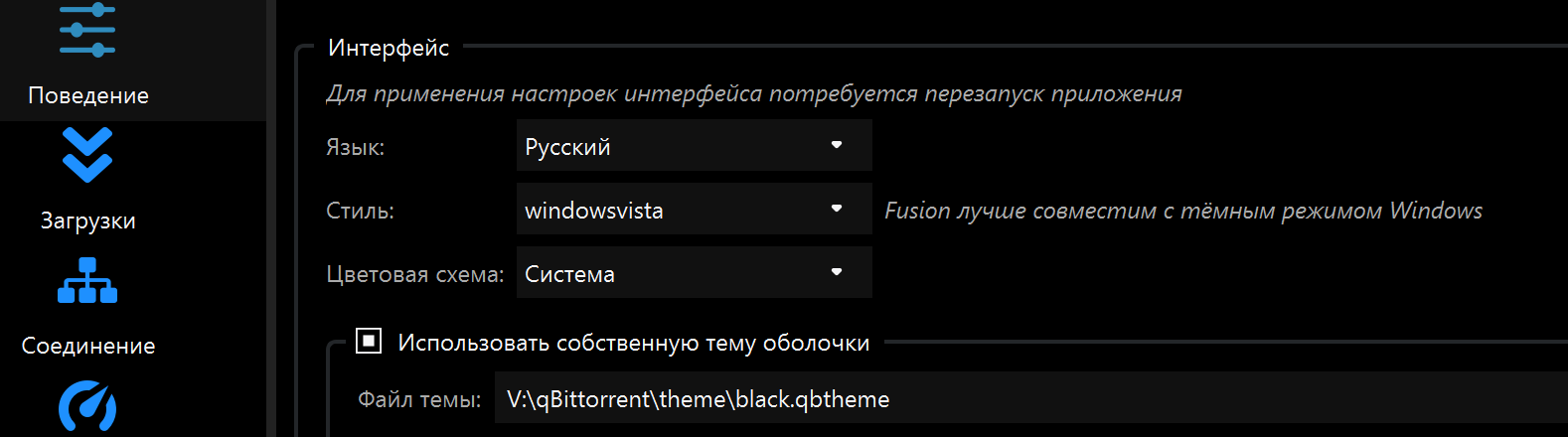Viewport: 1568px width, 437px height.
Task: Click the arrow on the windowsvista combo box
Action: 837,209
